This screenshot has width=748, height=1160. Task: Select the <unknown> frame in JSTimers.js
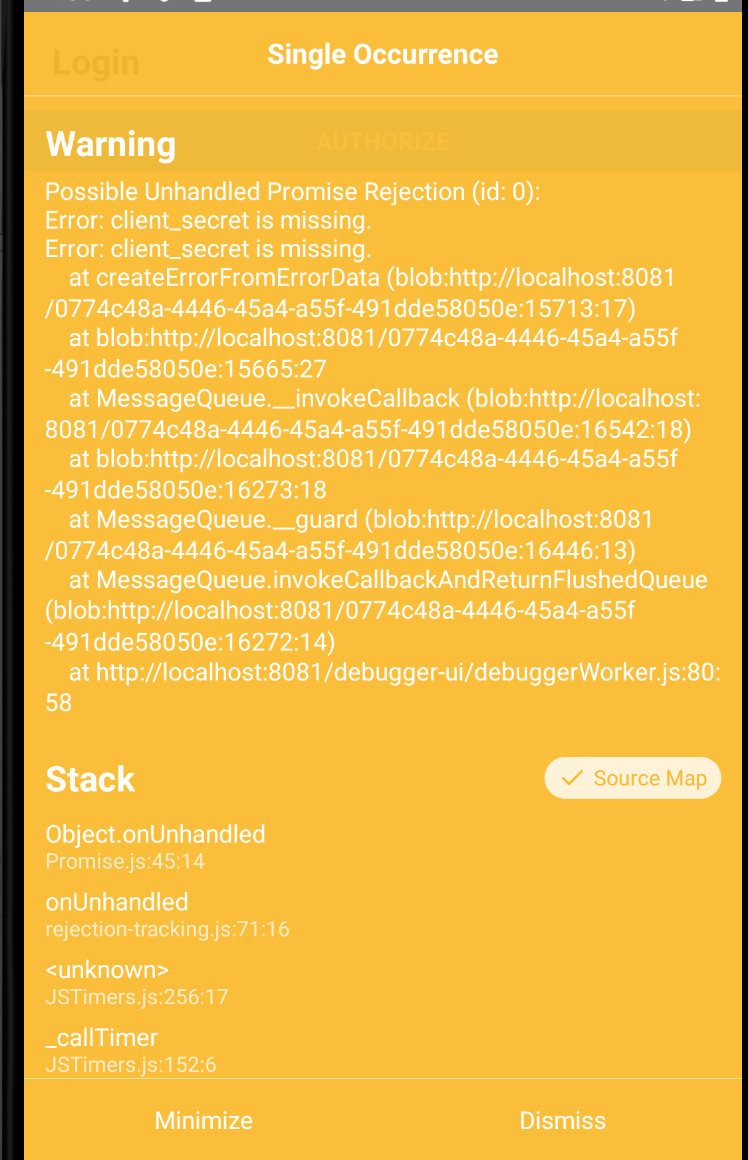point(103,969)
